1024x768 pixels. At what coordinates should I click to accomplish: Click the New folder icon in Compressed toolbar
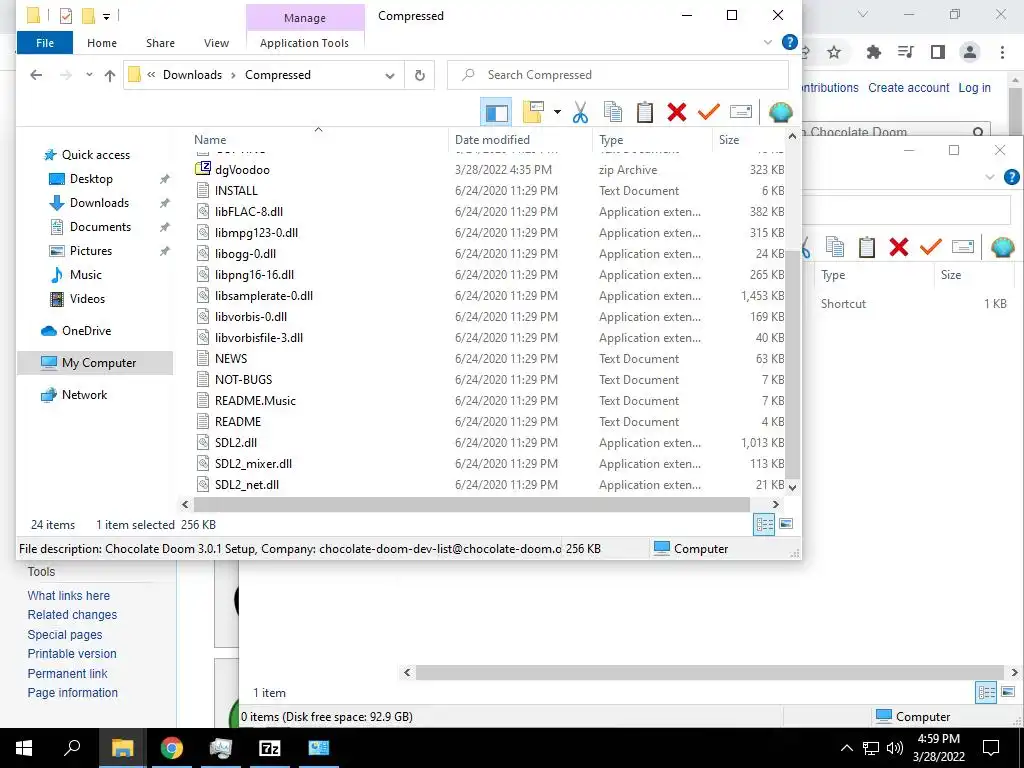[534, 112]
